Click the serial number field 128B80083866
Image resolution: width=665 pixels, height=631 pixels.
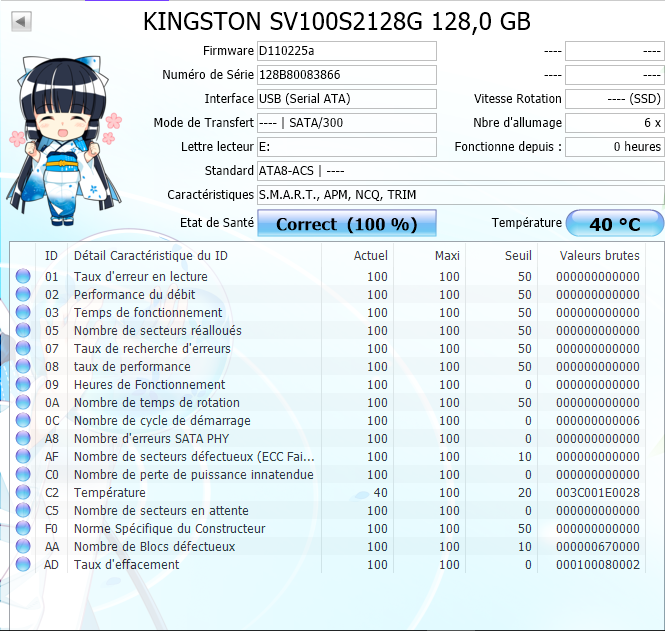point(346,75)
